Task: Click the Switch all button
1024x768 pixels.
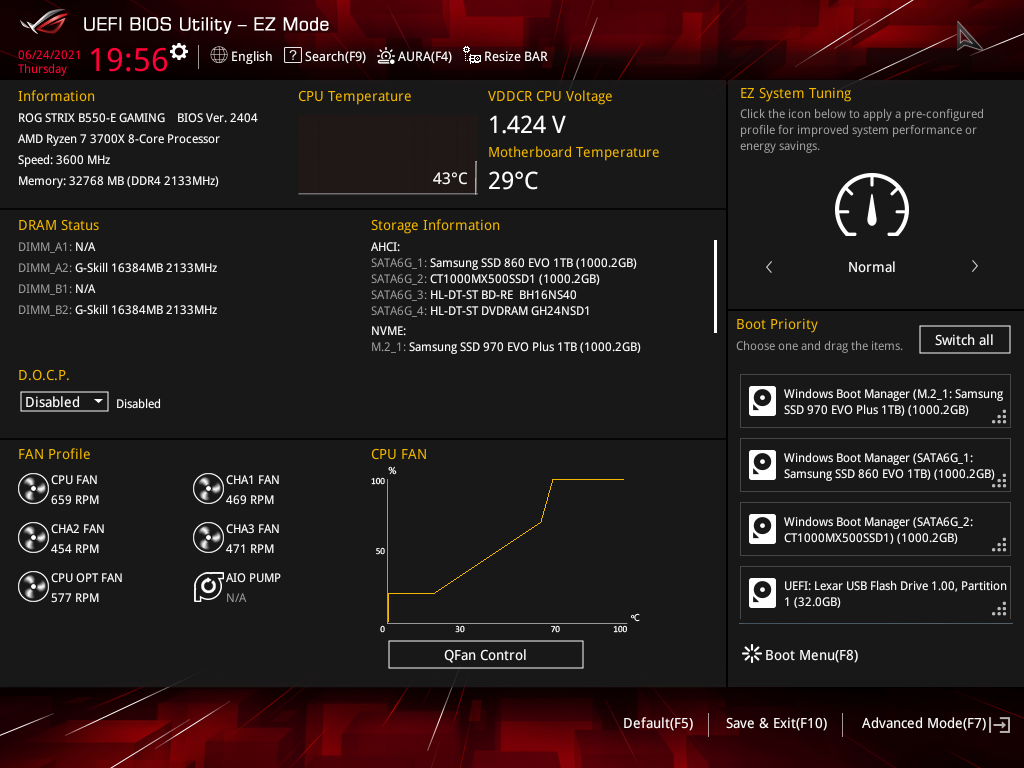Action: [x=965, y=340]
